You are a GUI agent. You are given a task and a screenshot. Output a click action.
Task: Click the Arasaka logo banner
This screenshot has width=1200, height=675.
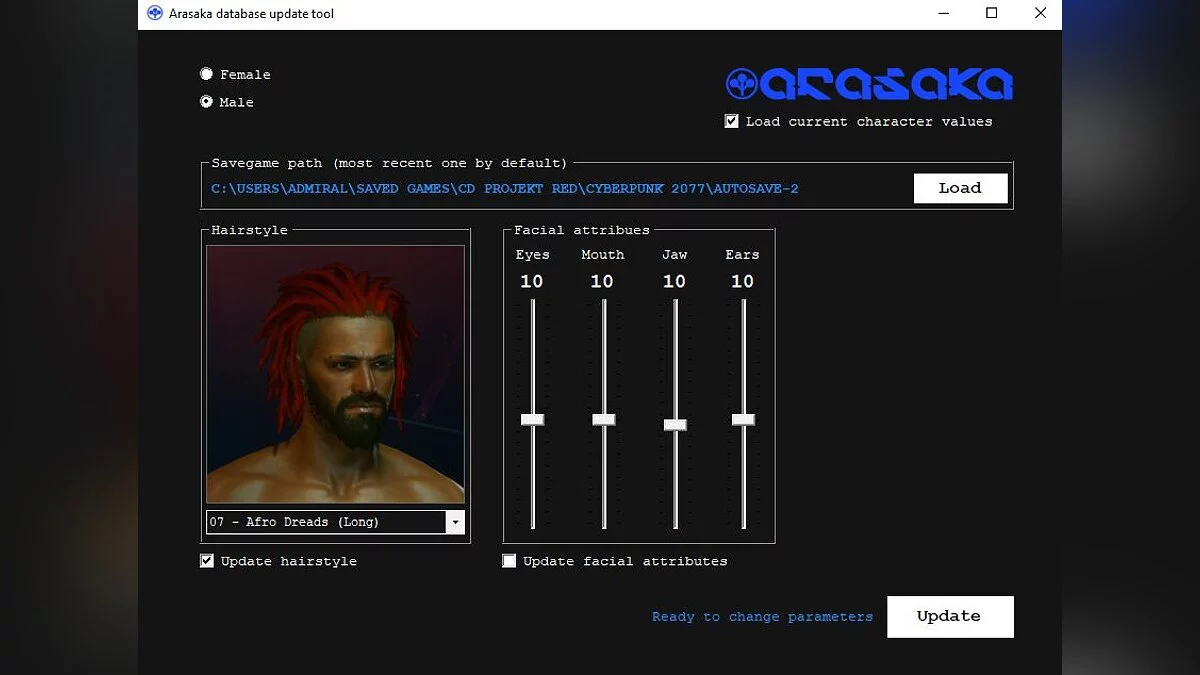point(869,85)
